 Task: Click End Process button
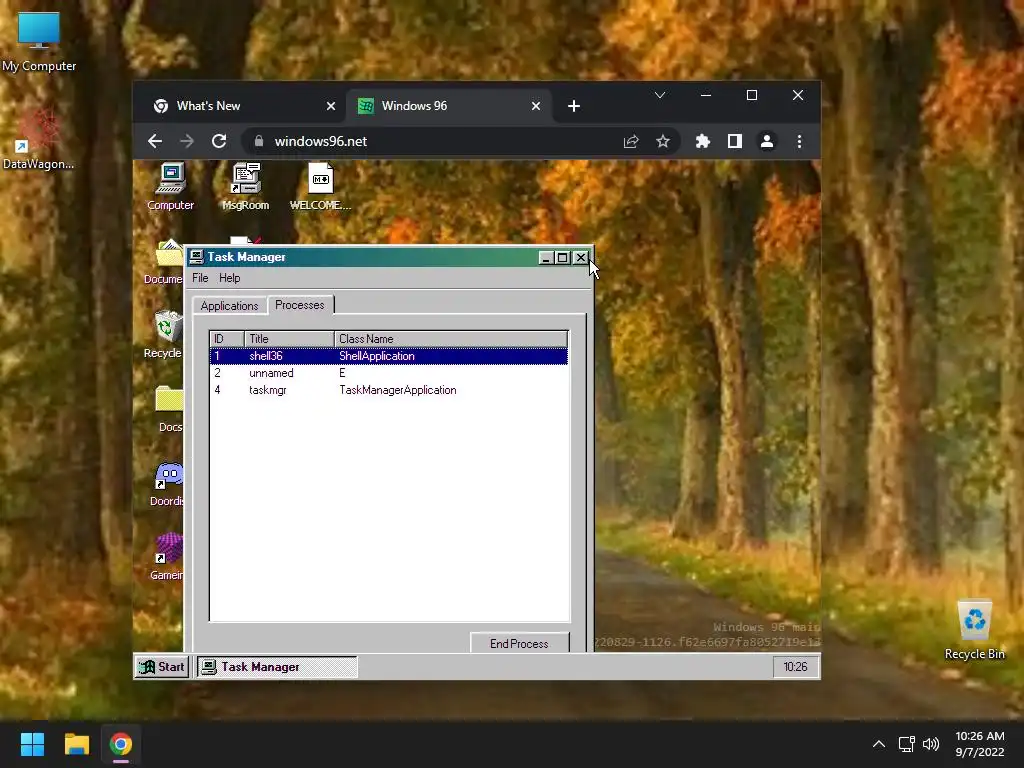[x=519, y=643]
